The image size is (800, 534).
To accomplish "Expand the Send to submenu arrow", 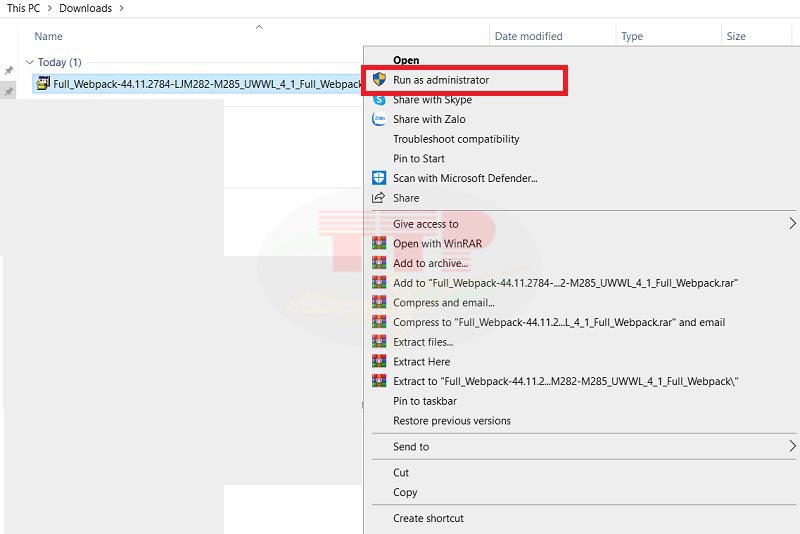I will pyautogui.click(x=792, y=446).
